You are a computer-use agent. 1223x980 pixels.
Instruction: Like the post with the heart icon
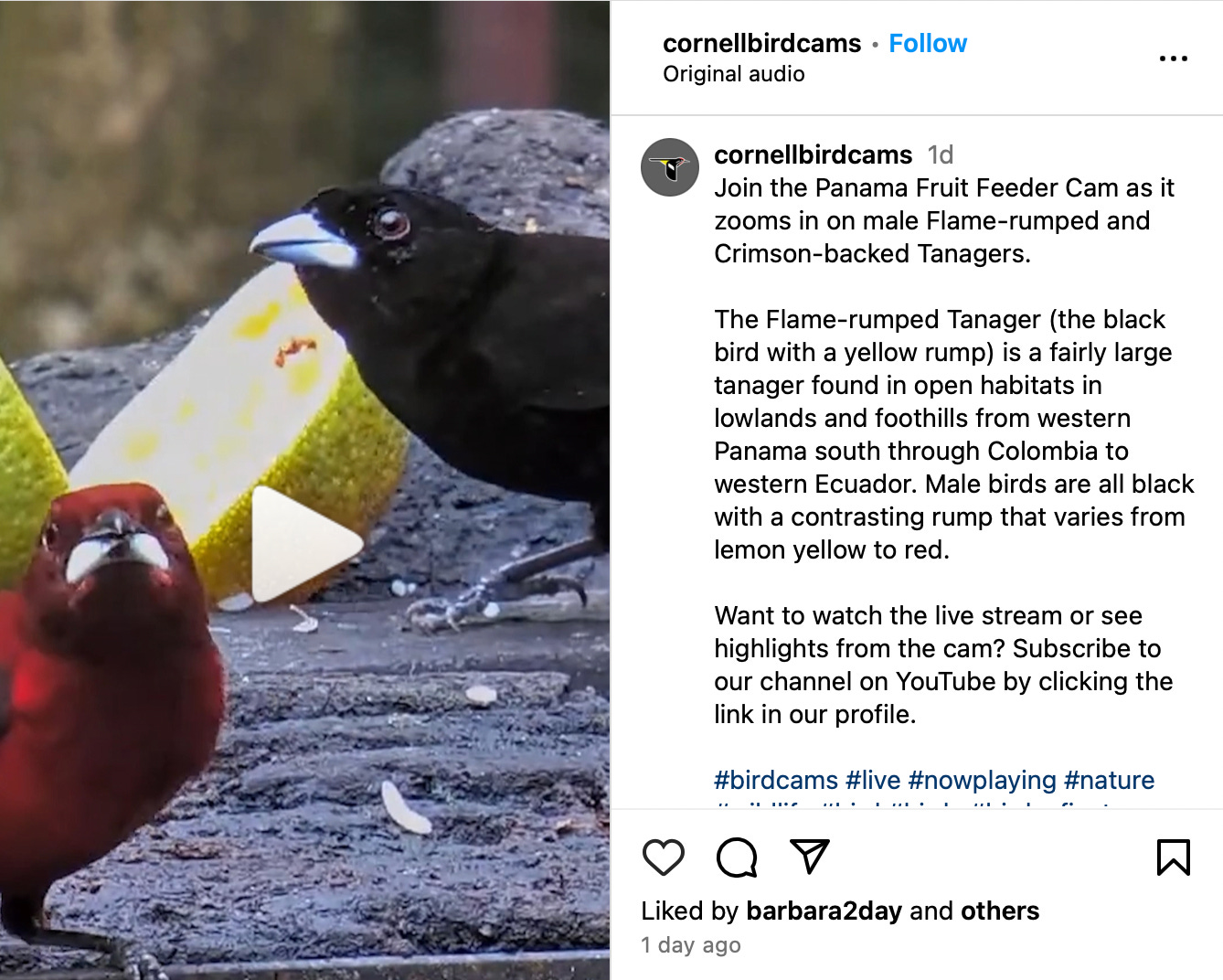point(664,857)
